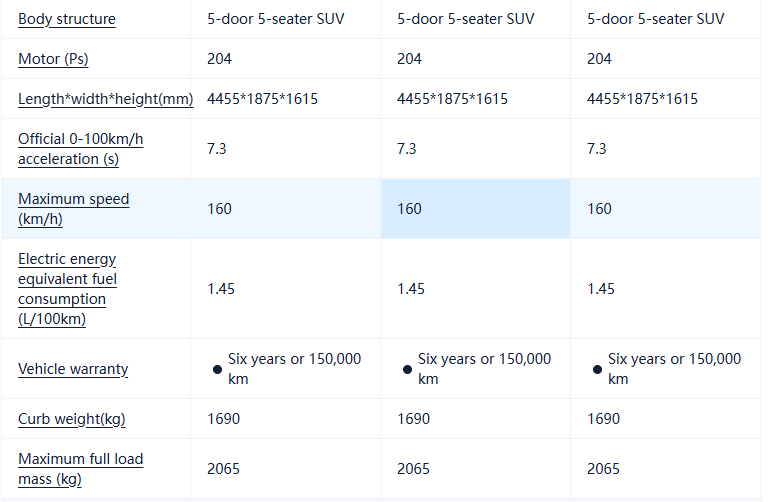This screenshot has height=502, width=768.
Task: Click the second column 7.3 acceleration value
Action: tap(407, 149)
